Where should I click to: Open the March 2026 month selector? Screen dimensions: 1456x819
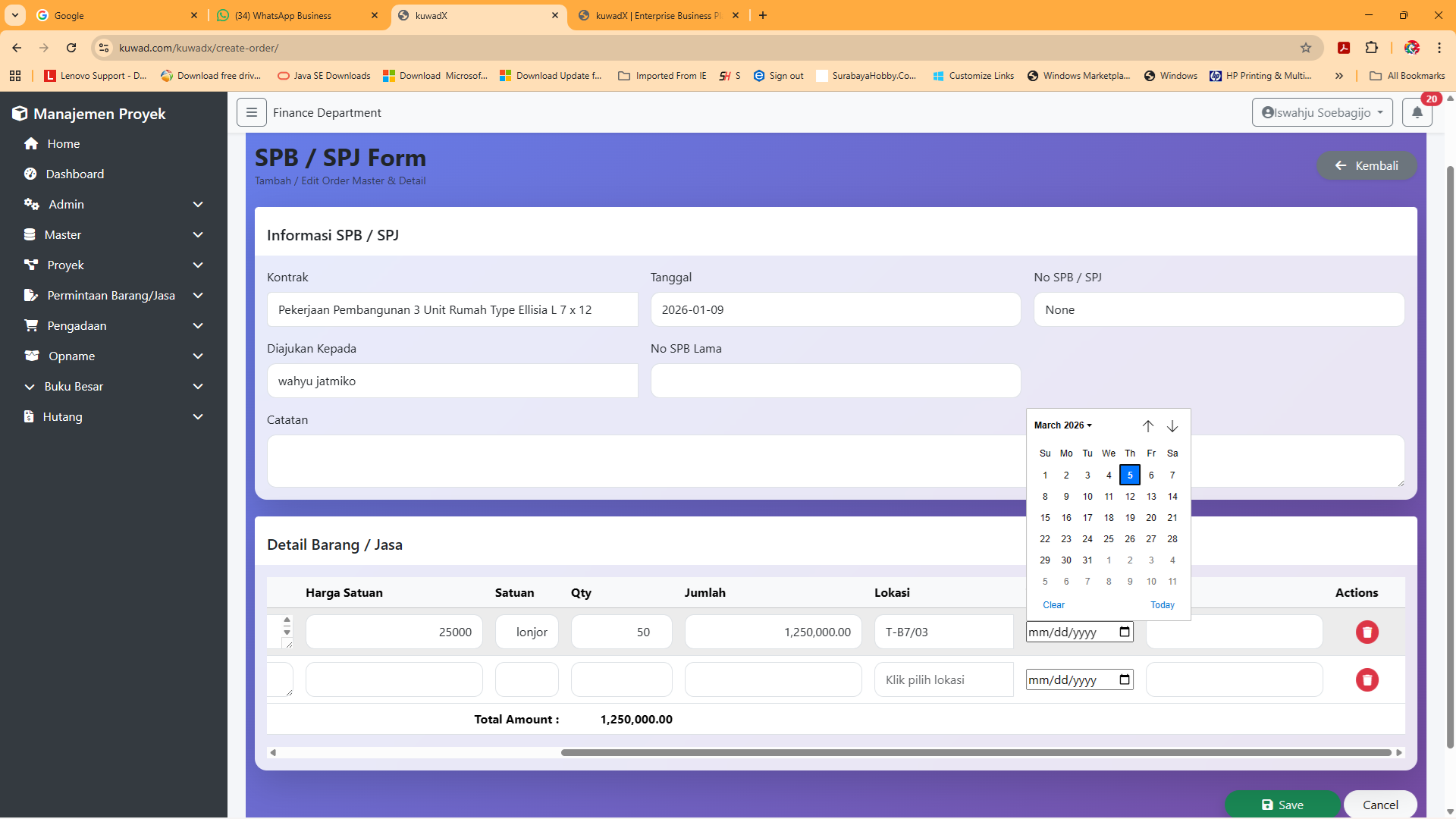coord(1063,425)
